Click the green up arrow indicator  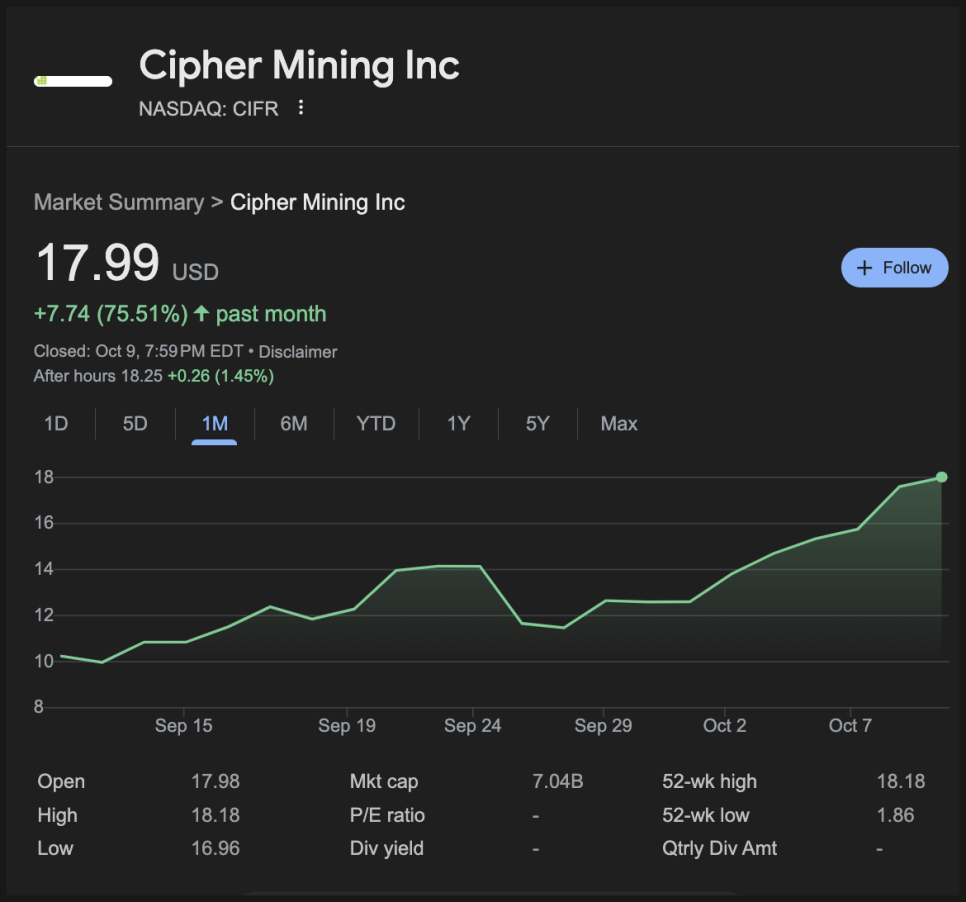point(201,314)
